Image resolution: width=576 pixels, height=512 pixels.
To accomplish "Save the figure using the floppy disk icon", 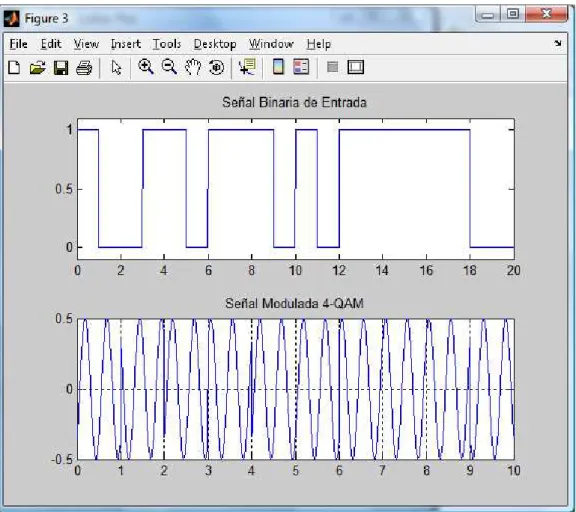I will 61,68.
